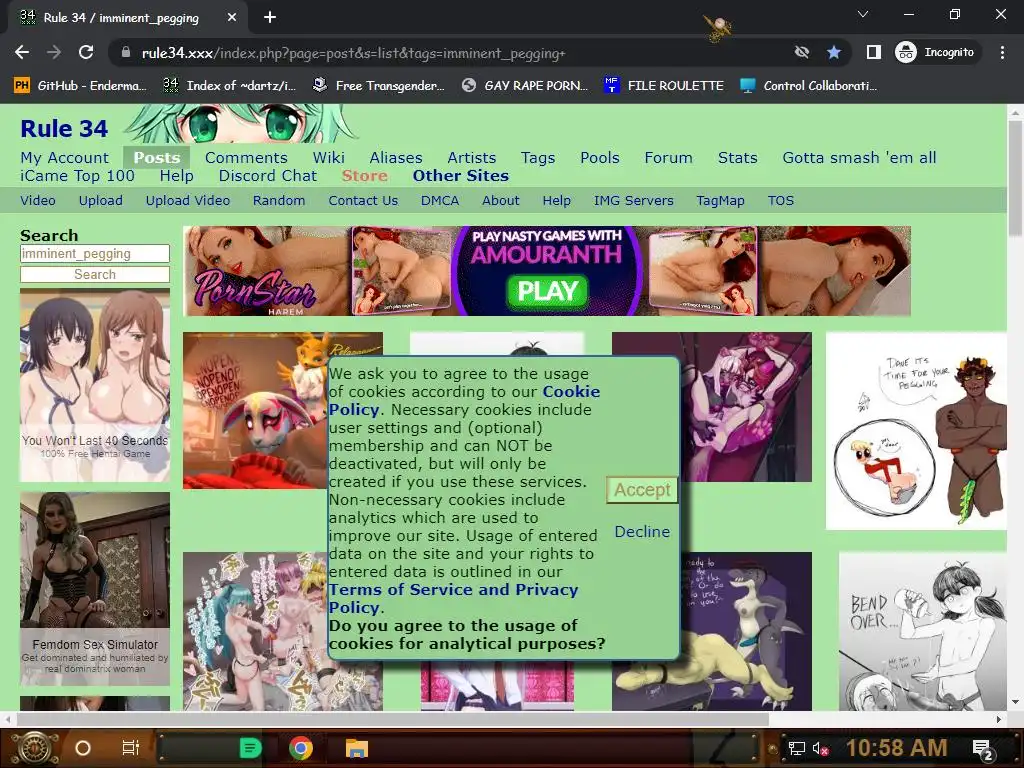Open the About page
This screenshot has height=768, width=1024.
coord(500,200)
